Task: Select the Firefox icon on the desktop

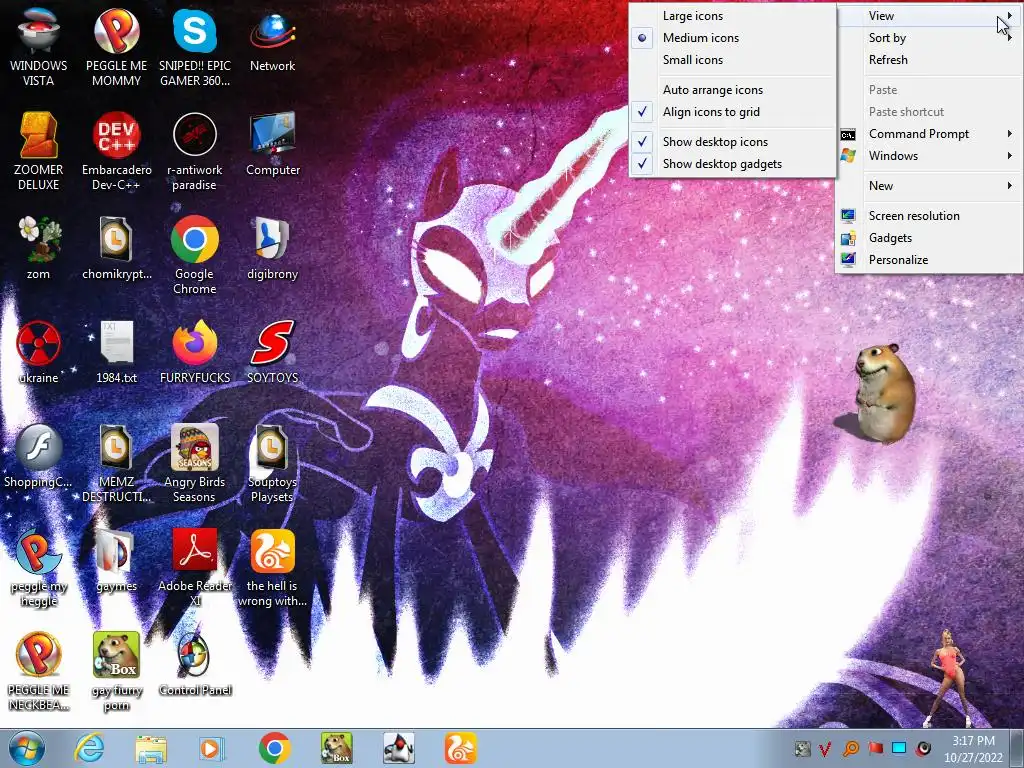Action: (195, 351)
